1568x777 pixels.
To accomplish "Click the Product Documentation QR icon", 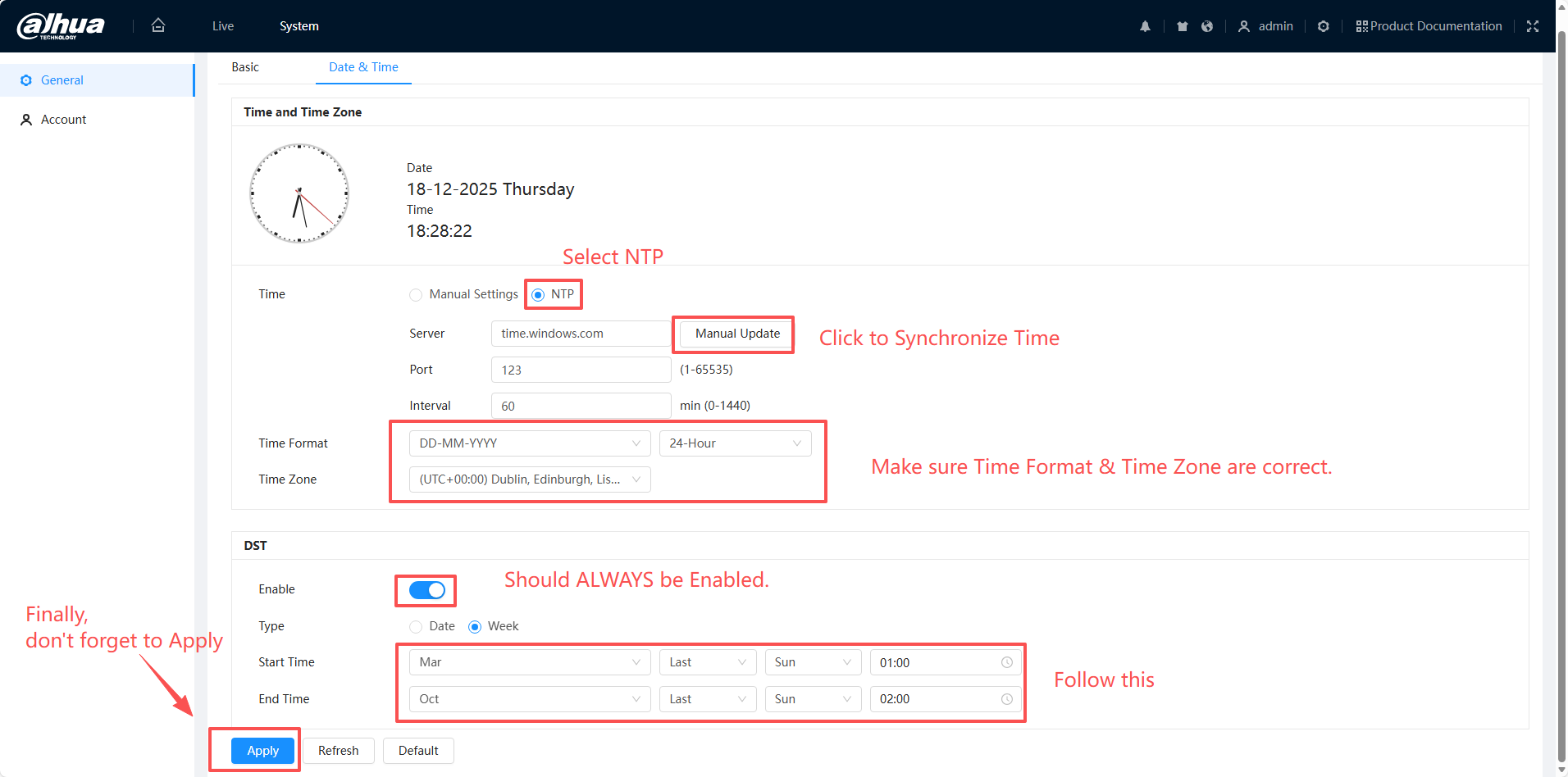I will click(1361, 26).
